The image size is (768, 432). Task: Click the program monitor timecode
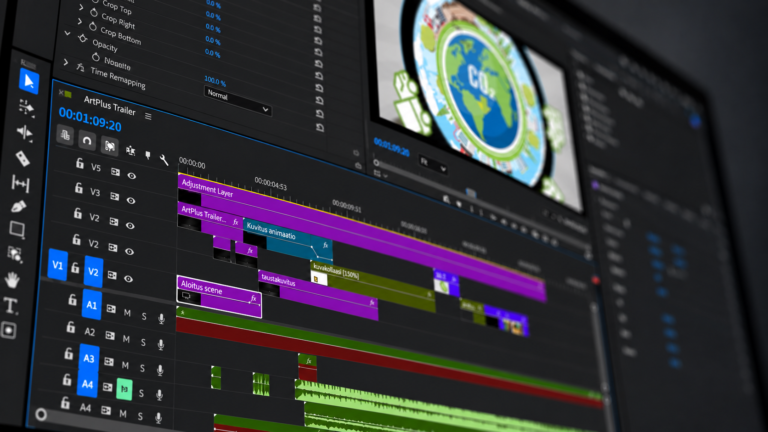391,147
